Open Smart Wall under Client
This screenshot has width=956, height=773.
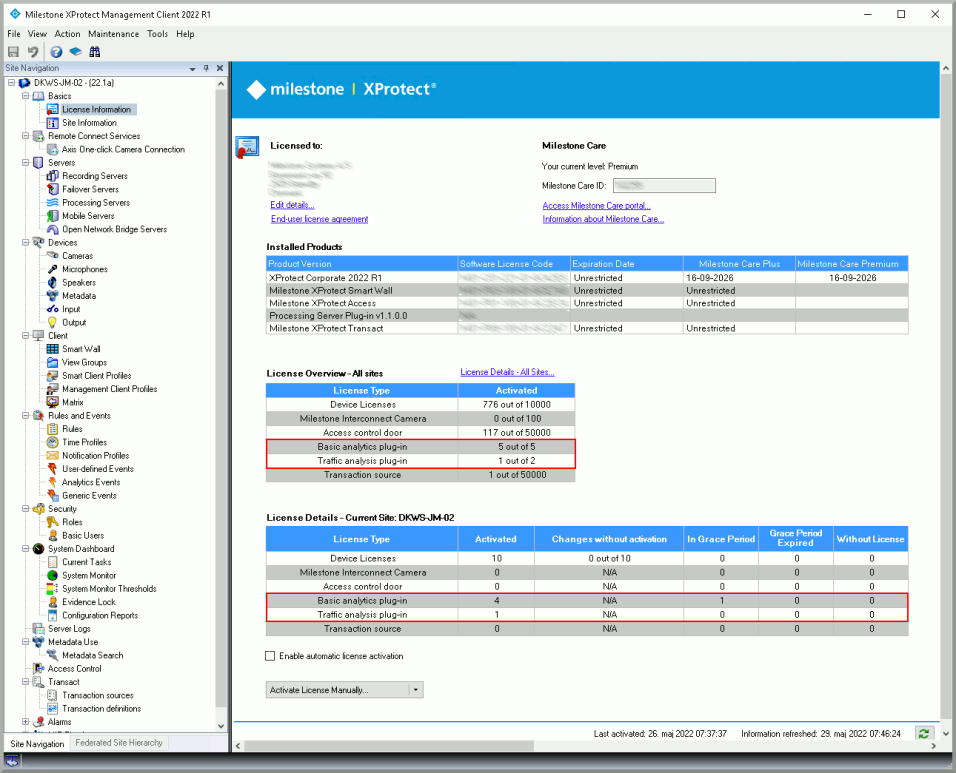click(81, 349)
